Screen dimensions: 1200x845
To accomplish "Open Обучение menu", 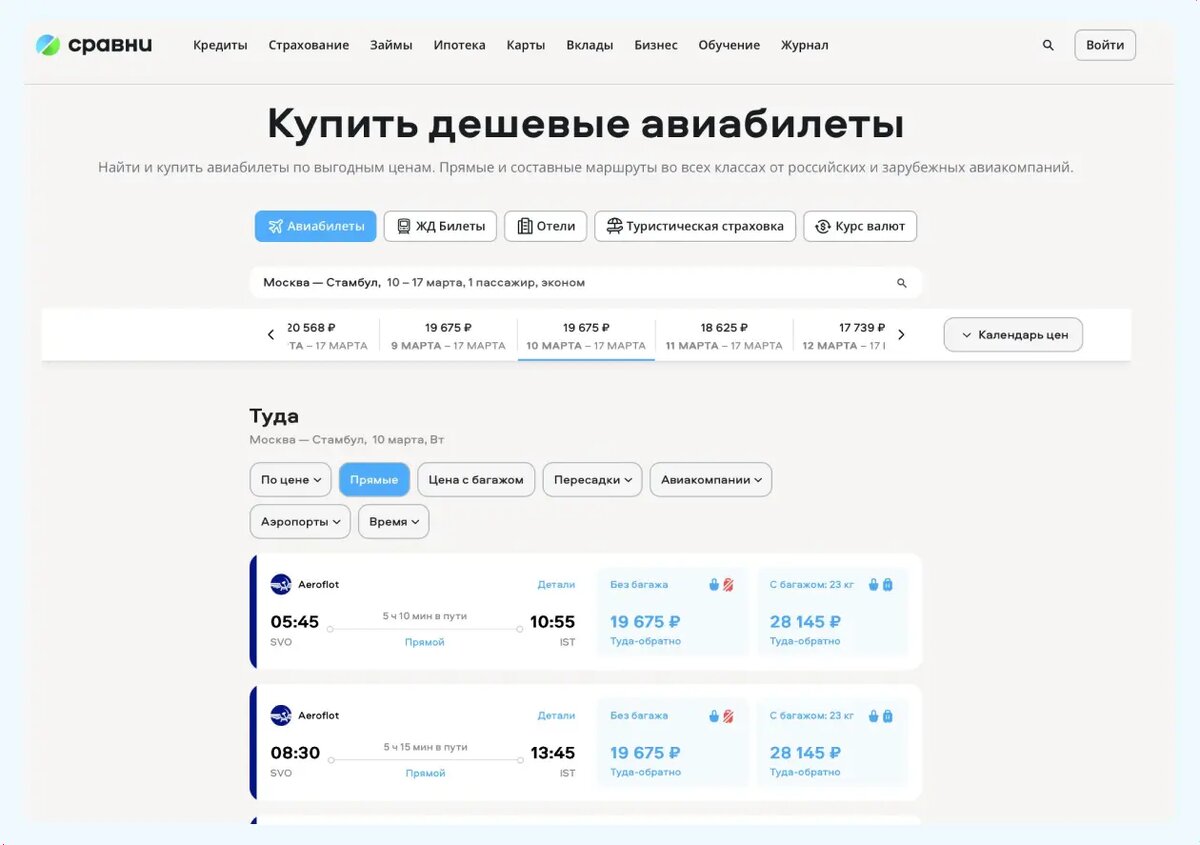I will click(x=729, y=45).
